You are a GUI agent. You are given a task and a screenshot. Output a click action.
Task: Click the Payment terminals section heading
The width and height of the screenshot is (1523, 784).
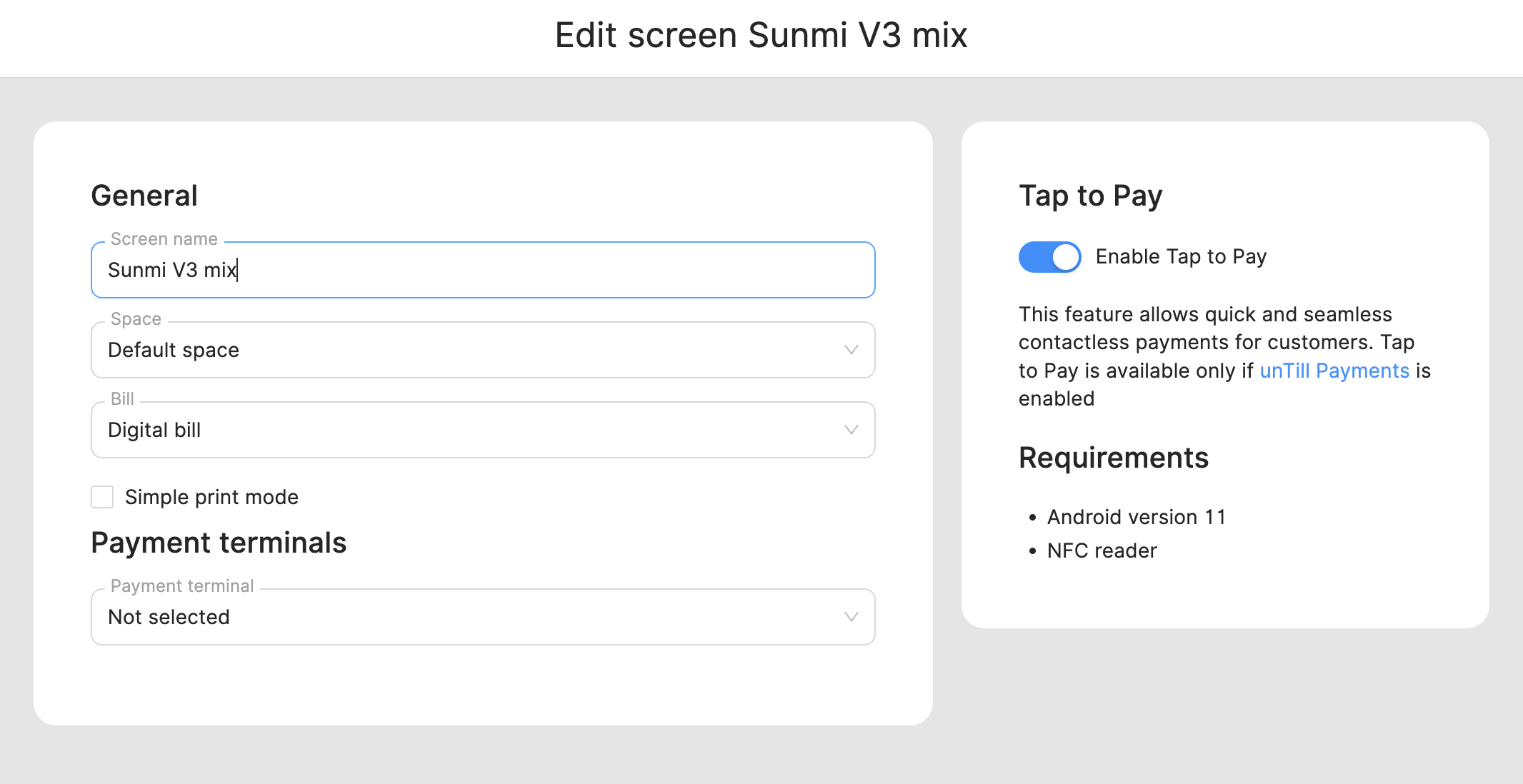[219, 543]
